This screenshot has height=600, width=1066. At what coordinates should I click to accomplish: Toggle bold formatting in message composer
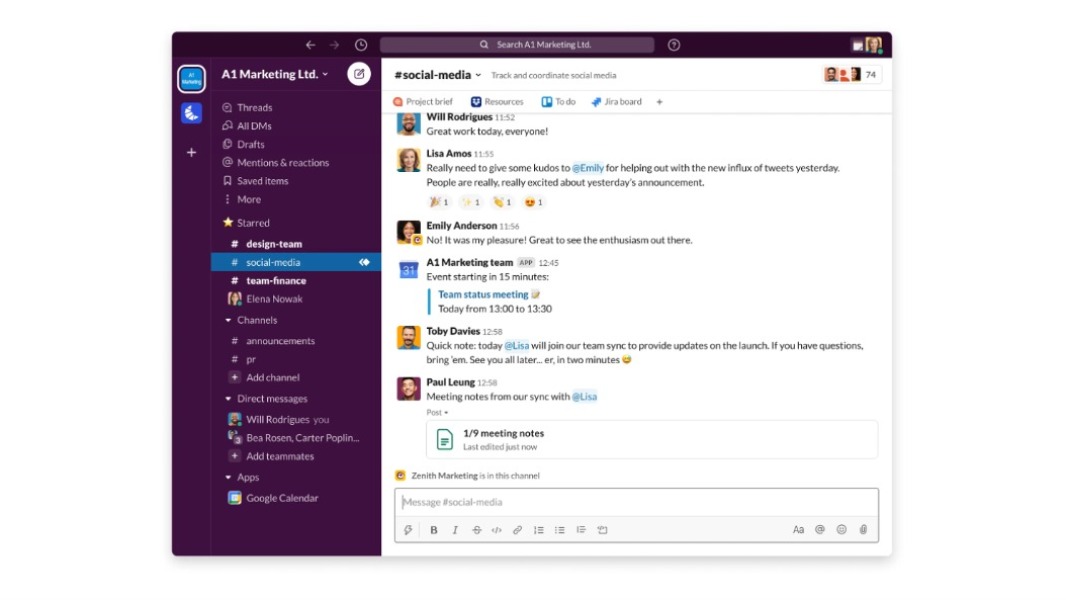coord(434,530)
